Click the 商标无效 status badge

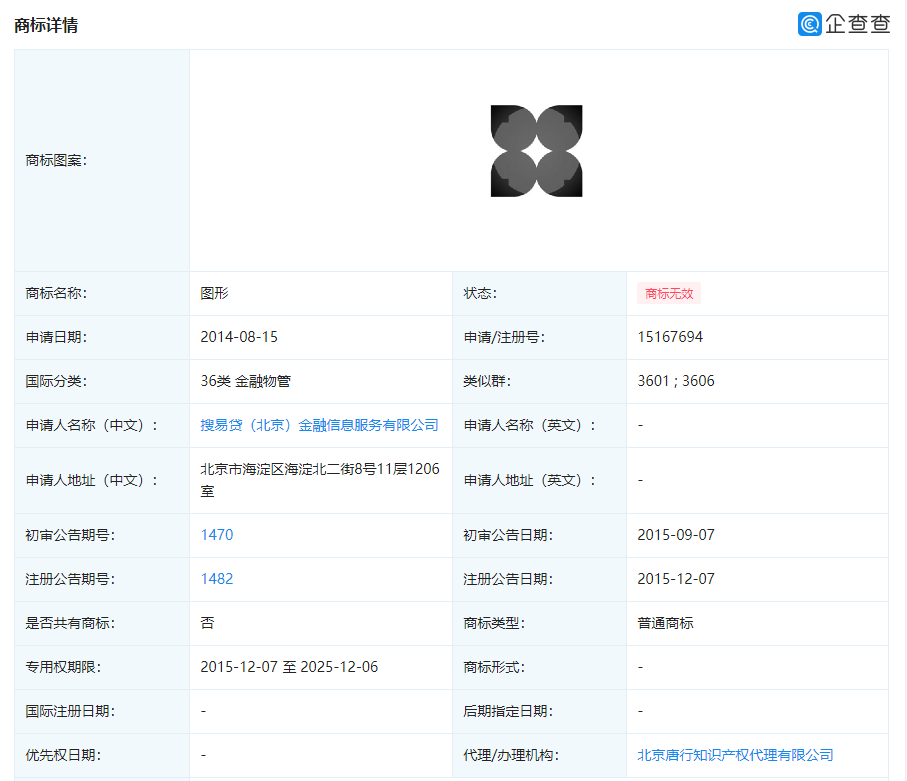[669, 293]
